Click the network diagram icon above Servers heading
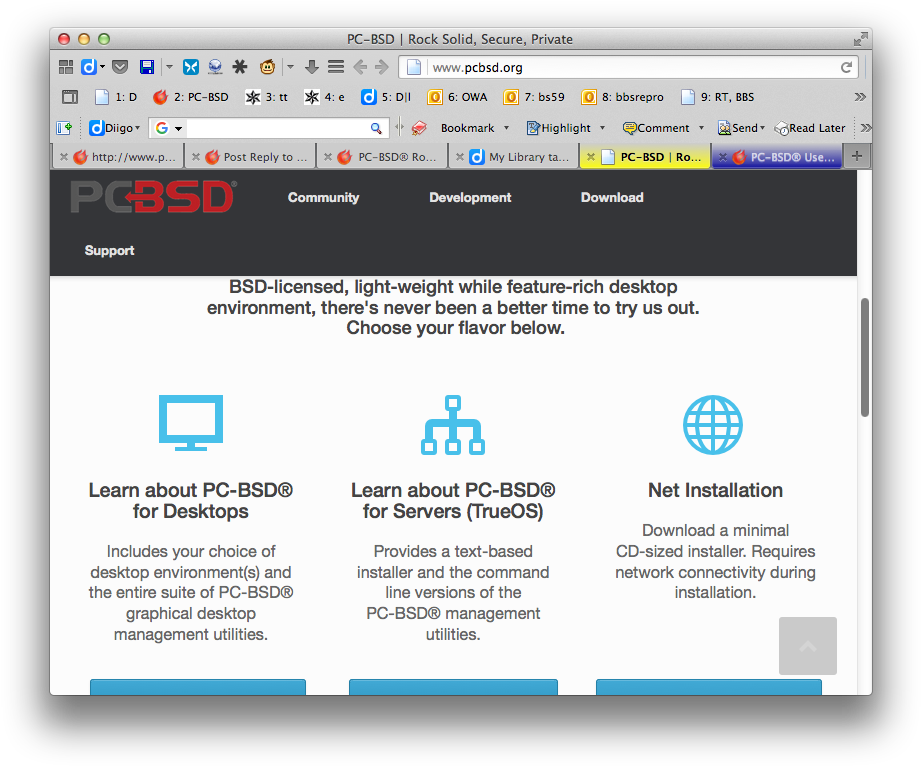The width and height of the screenshot is (921, 766). 452,425
